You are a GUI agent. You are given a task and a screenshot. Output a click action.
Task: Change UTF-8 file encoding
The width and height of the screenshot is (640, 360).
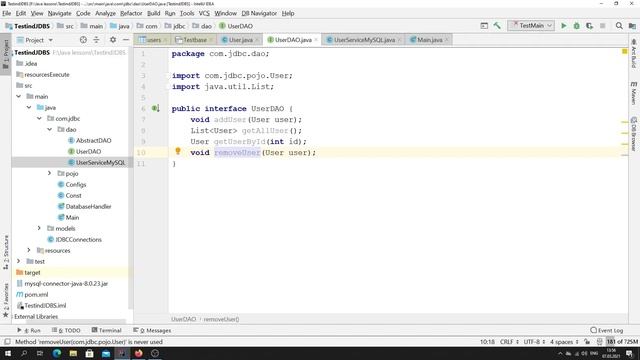[x=534, y=342]
